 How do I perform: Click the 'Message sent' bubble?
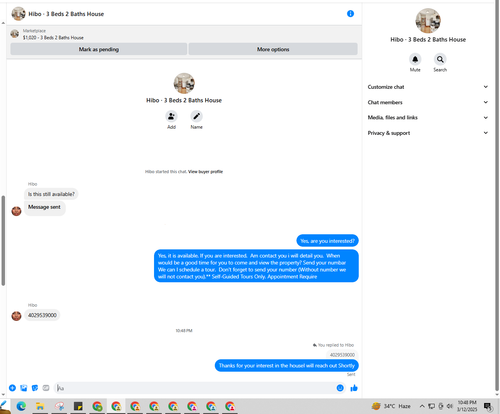click(44, 208)
